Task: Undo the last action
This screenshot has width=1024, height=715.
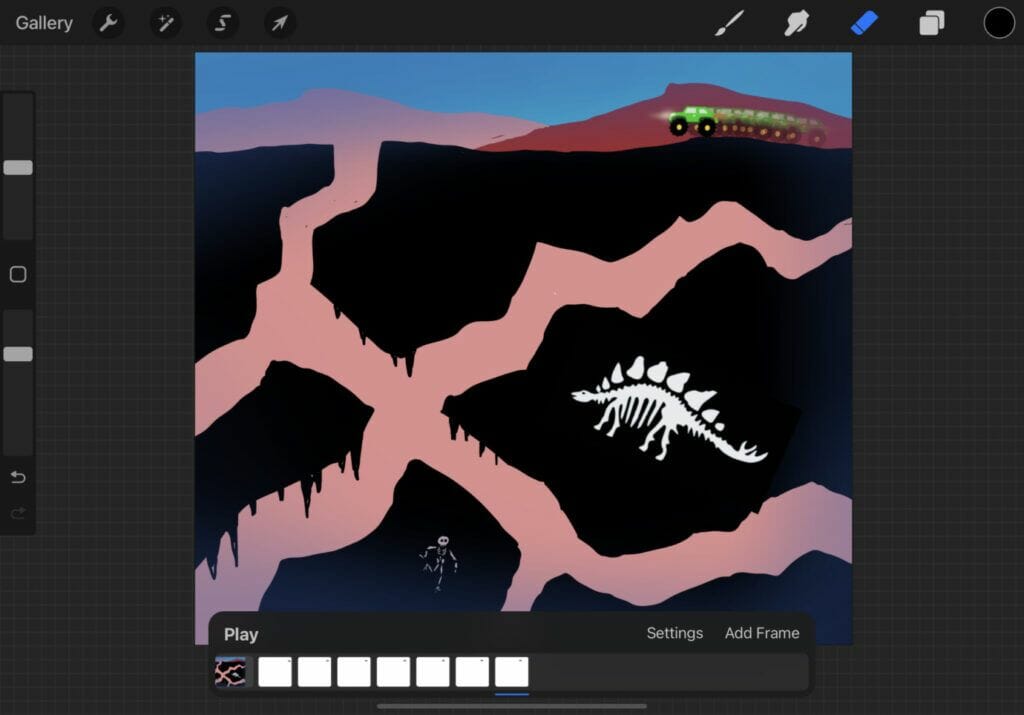Action: [18, 477]
